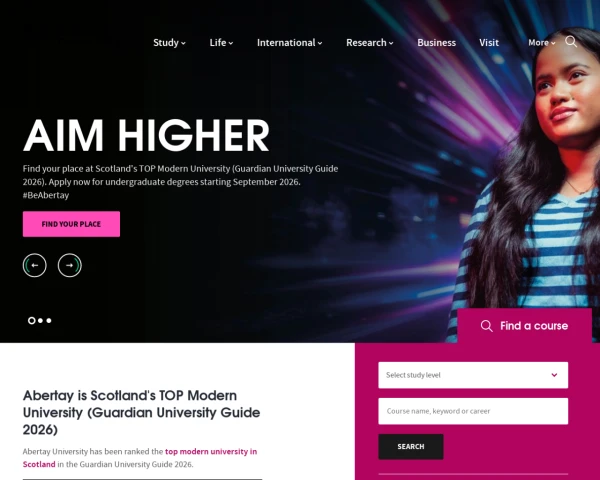Go to previous hero slide arrow
This screenshot has height=480, width=600.
tap(34, 265)
